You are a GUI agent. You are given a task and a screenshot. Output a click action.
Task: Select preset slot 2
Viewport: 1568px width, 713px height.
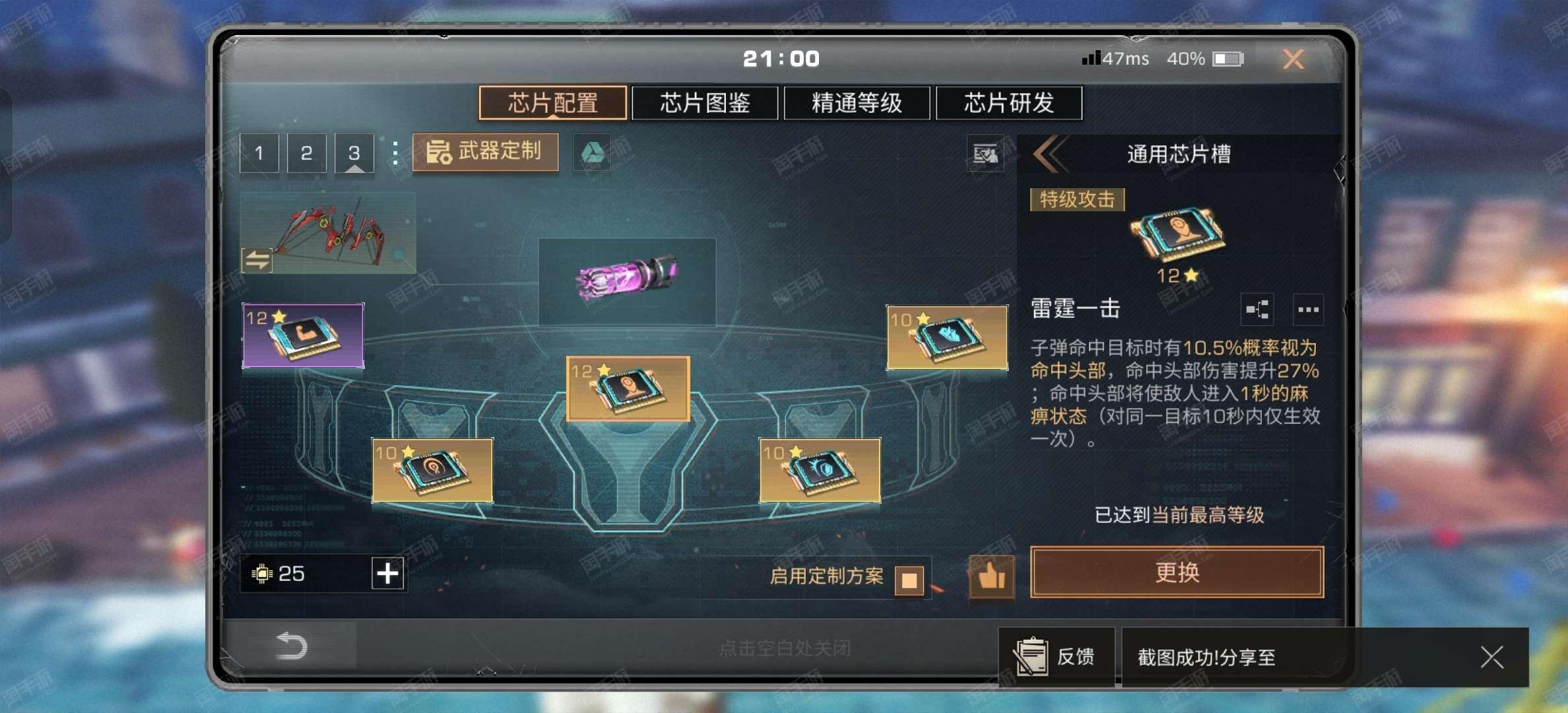(x=307, y=153)
